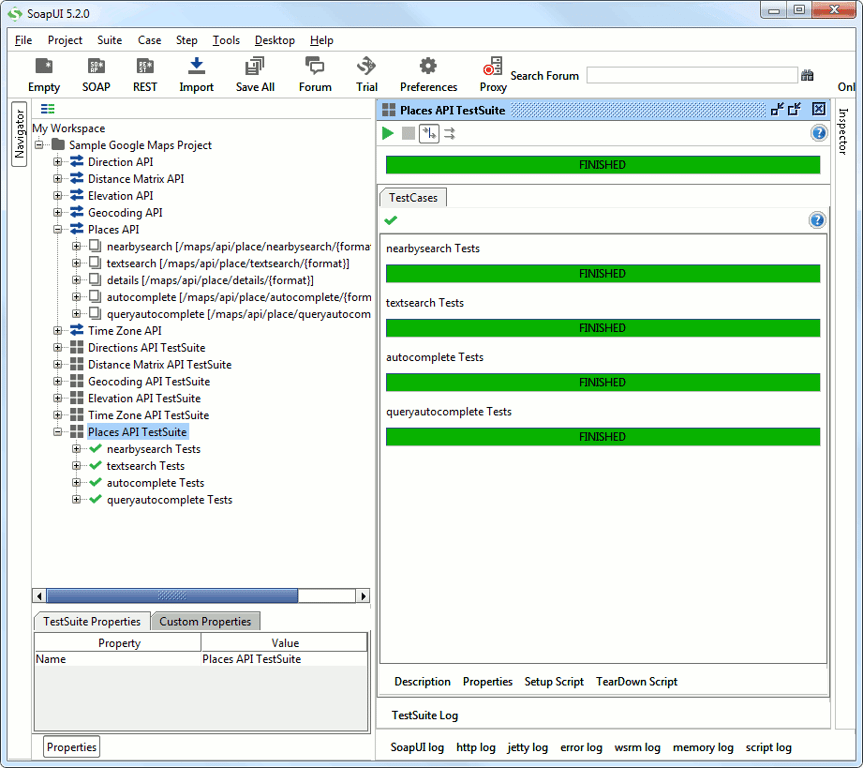
Task: Toggle parallel TestCase run mode icon
Action: tap(450, 133)
